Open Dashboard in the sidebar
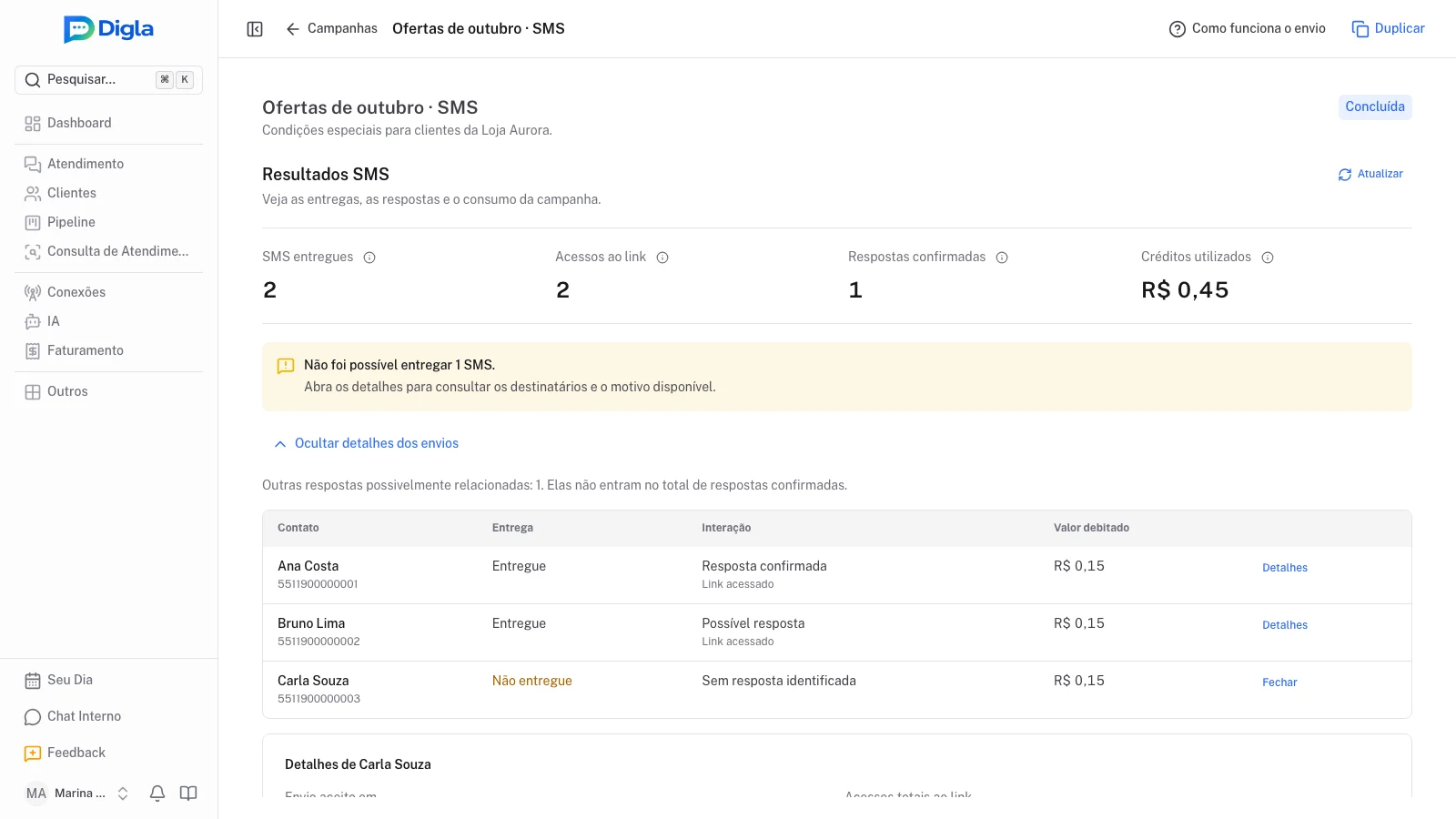The height and width of the screenshot is (819, 1456). [108, 123]
